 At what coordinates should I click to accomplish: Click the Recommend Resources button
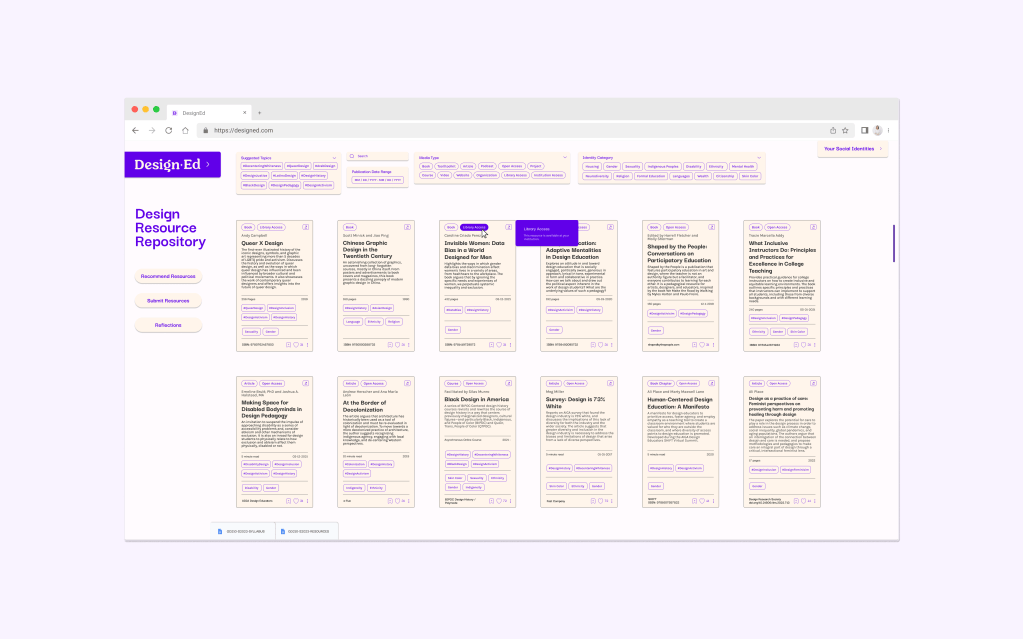click(168, 276)
